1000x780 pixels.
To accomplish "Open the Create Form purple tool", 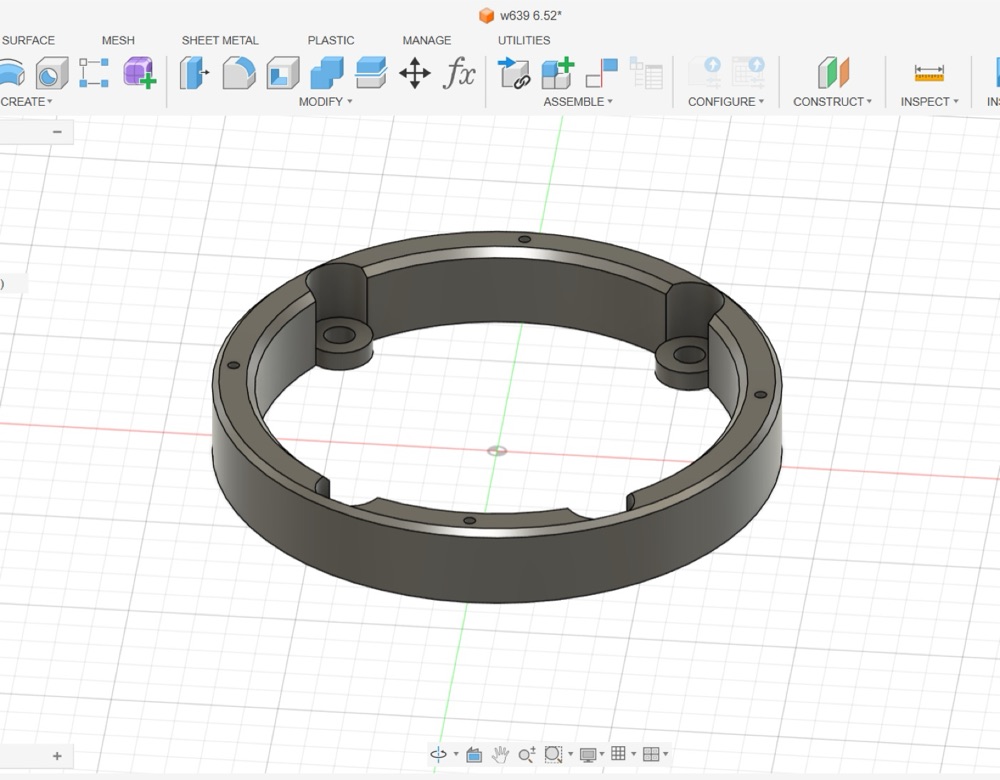I will [140, 73].
